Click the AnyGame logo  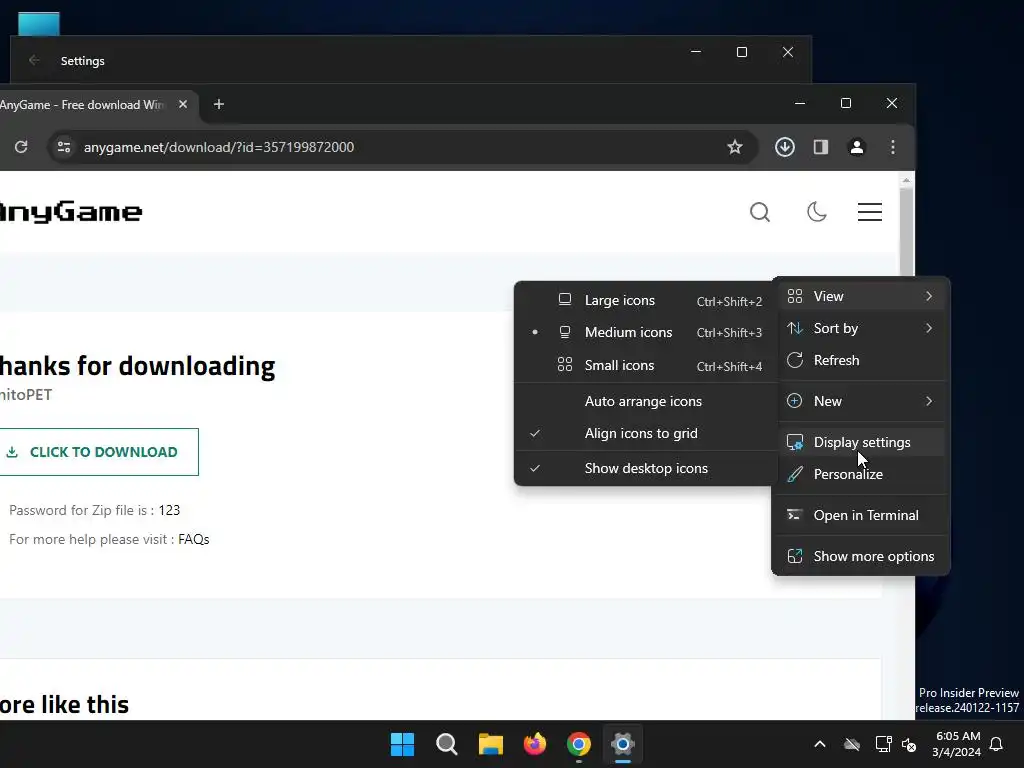[x=71, y=212]
